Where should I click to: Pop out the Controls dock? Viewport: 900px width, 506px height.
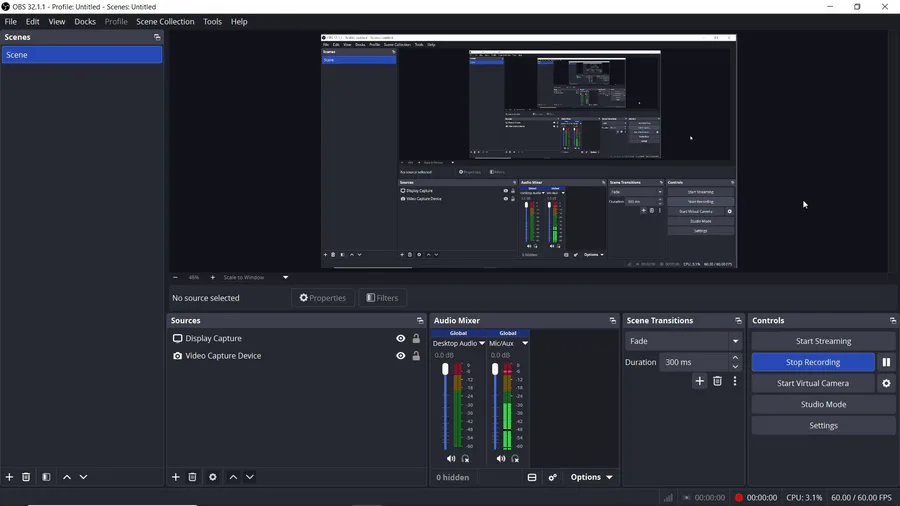pos(893,321)
